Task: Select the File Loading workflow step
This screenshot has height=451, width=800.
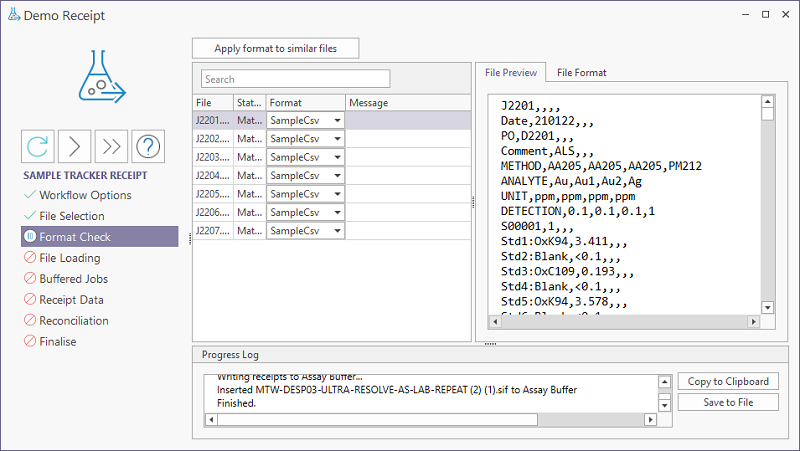Action: 69,258
